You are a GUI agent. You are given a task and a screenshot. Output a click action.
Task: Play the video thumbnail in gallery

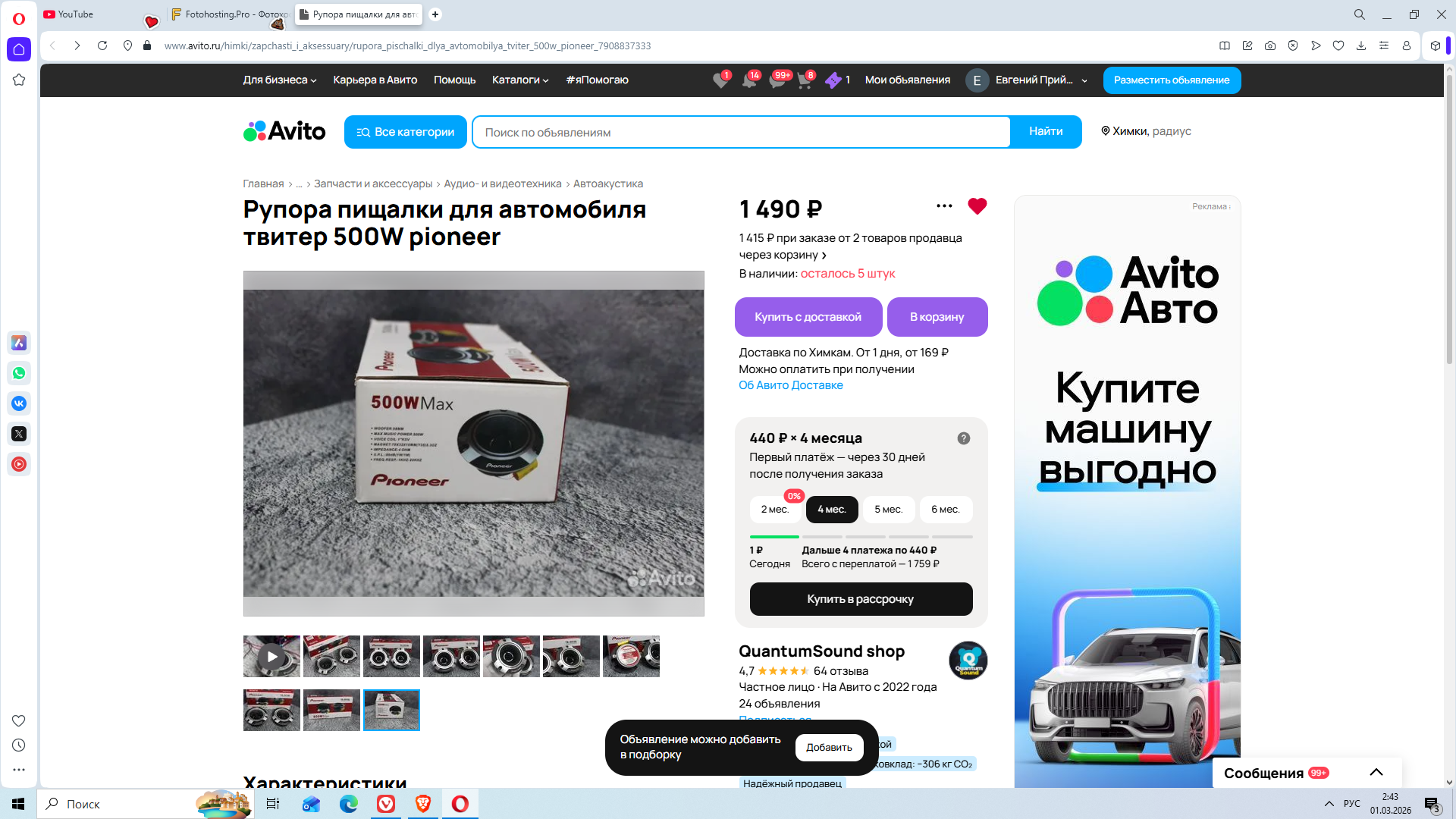click(x=271, y=656)
